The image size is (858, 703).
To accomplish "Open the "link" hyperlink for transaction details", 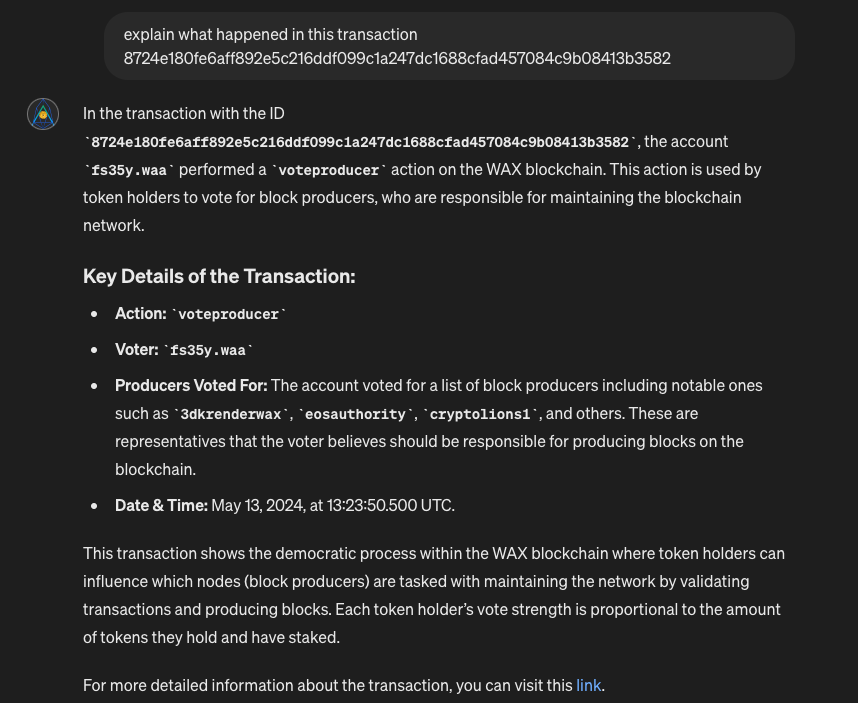I will [x=588, y=685].
